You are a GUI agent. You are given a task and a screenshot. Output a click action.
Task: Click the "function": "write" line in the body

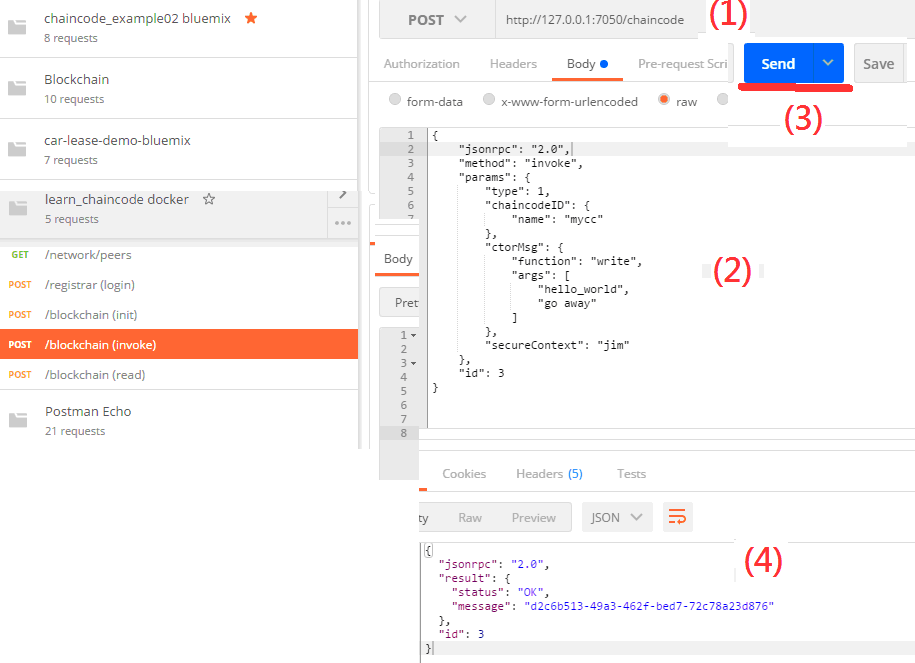point(577,261)
